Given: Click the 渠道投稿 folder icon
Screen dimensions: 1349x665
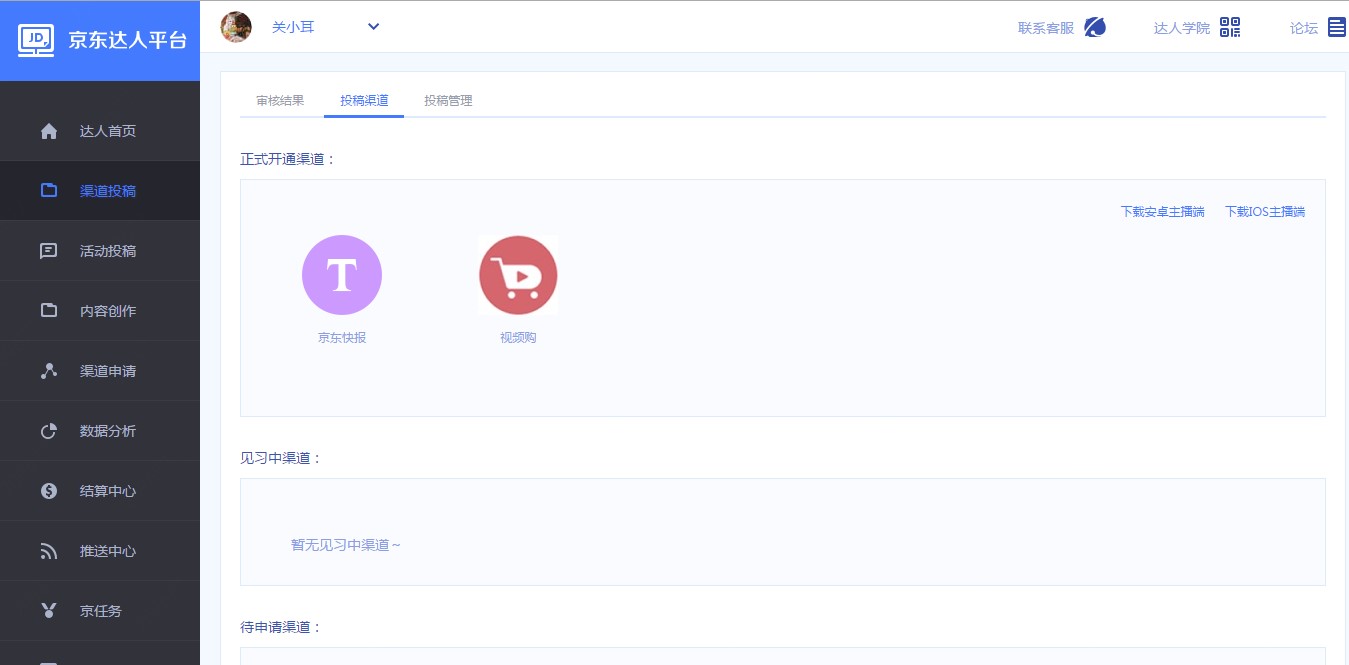Looking at the screenshot, I should click(48, 190).
